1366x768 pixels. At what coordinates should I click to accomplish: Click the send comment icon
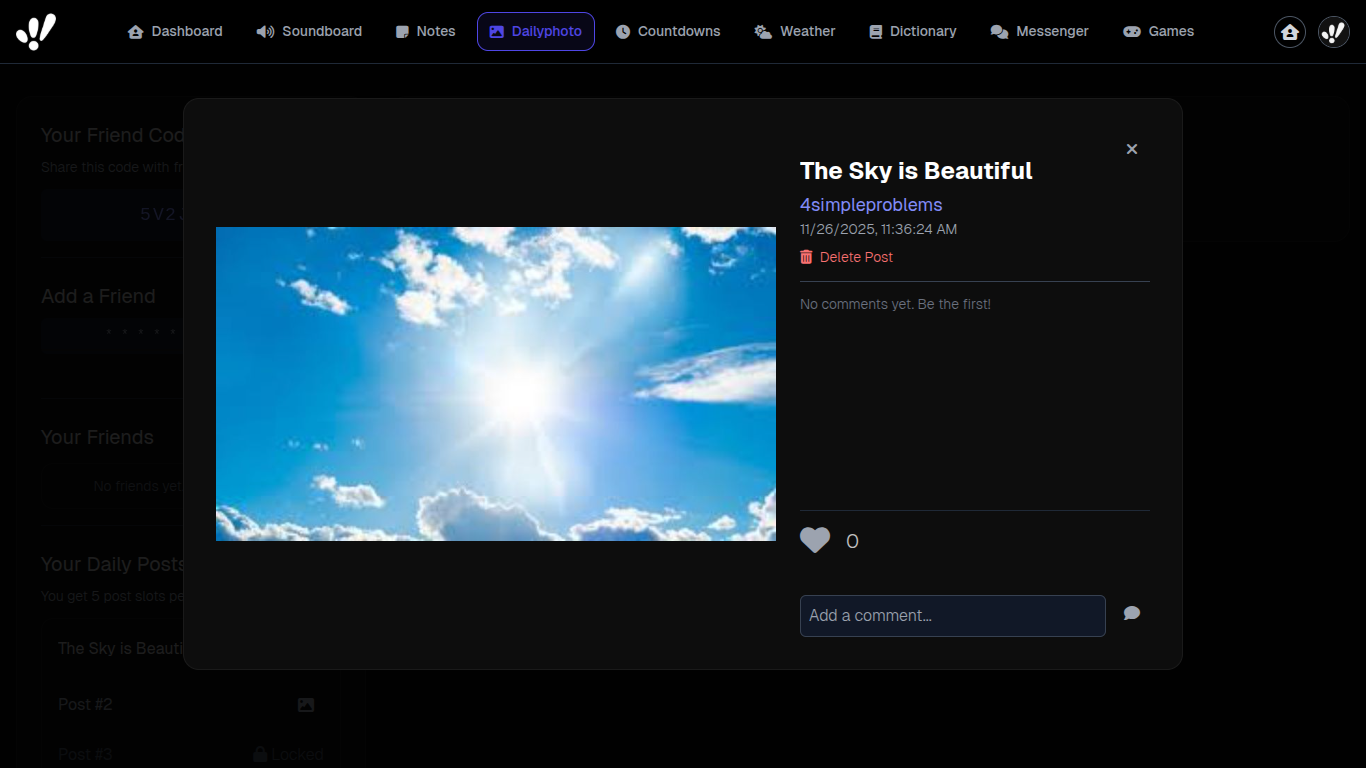pyautogui.click(x=1131, y=613)
